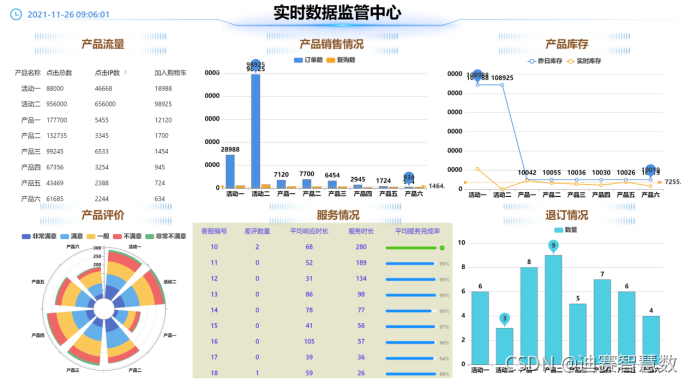This screenshot has width=693, height=382.
Task: Click the 产品三 row value 99245
Action: click(55, 151)
